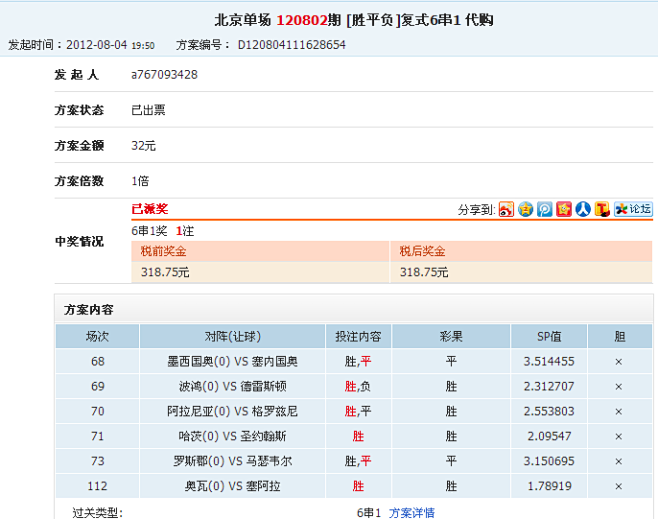Click the SP值 table header
Viewport: 658px width, 519px height.
click(549, 336)
